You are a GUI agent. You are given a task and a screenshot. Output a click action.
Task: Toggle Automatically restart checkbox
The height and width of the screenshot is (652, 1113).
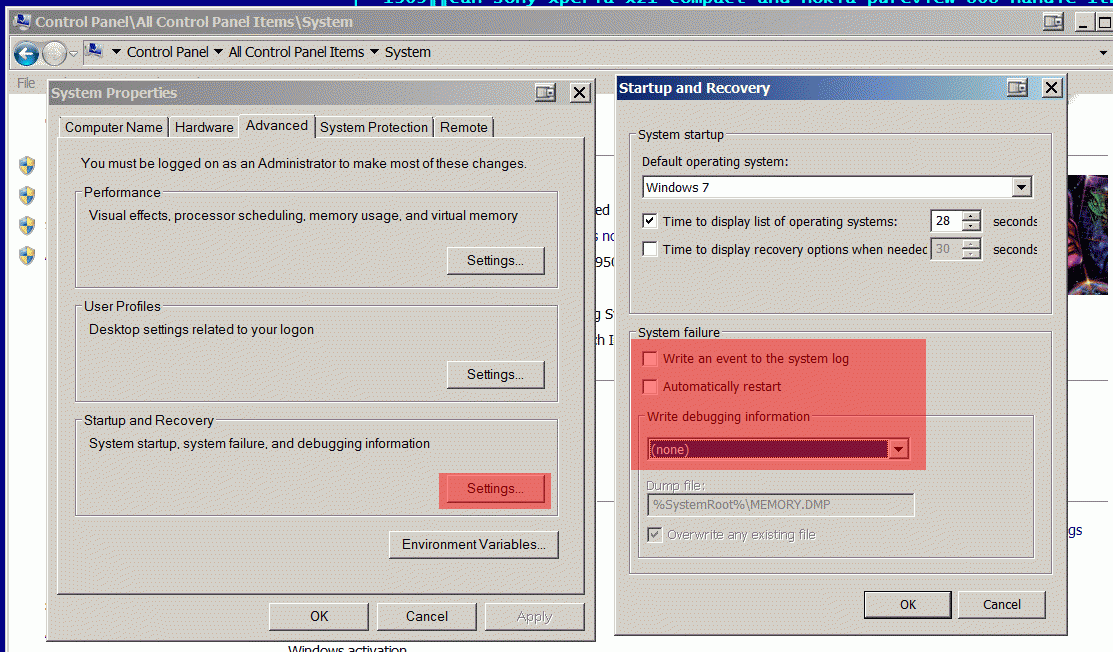click(649, 387)
